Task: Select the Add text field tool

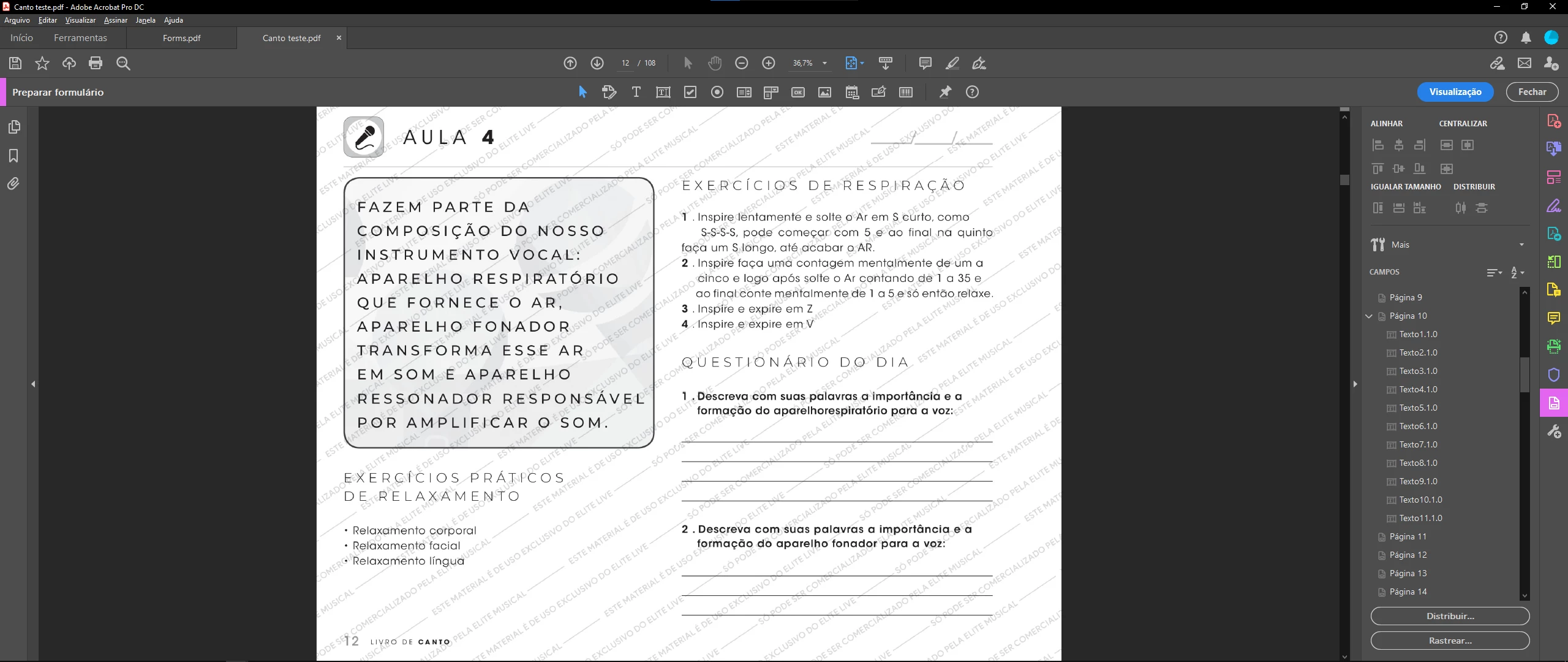Action: pos(663,92)
